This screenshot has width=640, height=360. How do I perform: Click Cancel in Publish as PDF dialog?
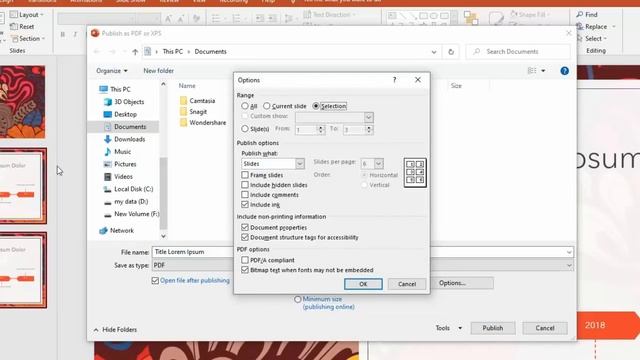pos(545,328)
